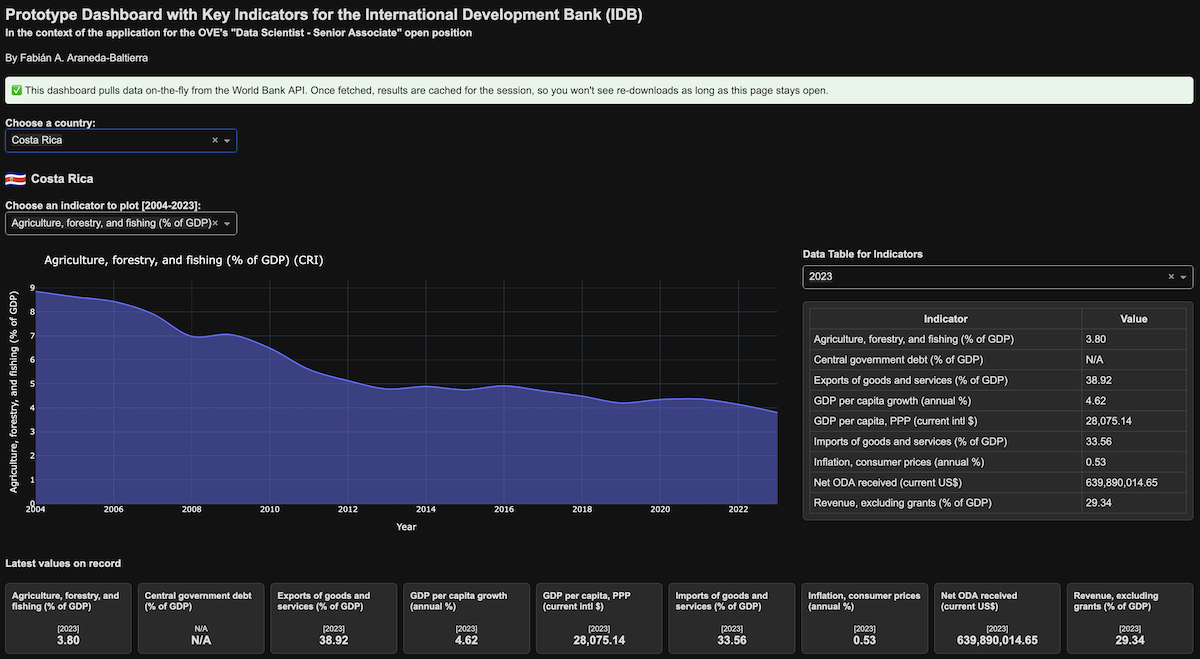Click 'GDP per capita, PPP' table row
The image size is (1200, 659).
click(x=997, y=421)
